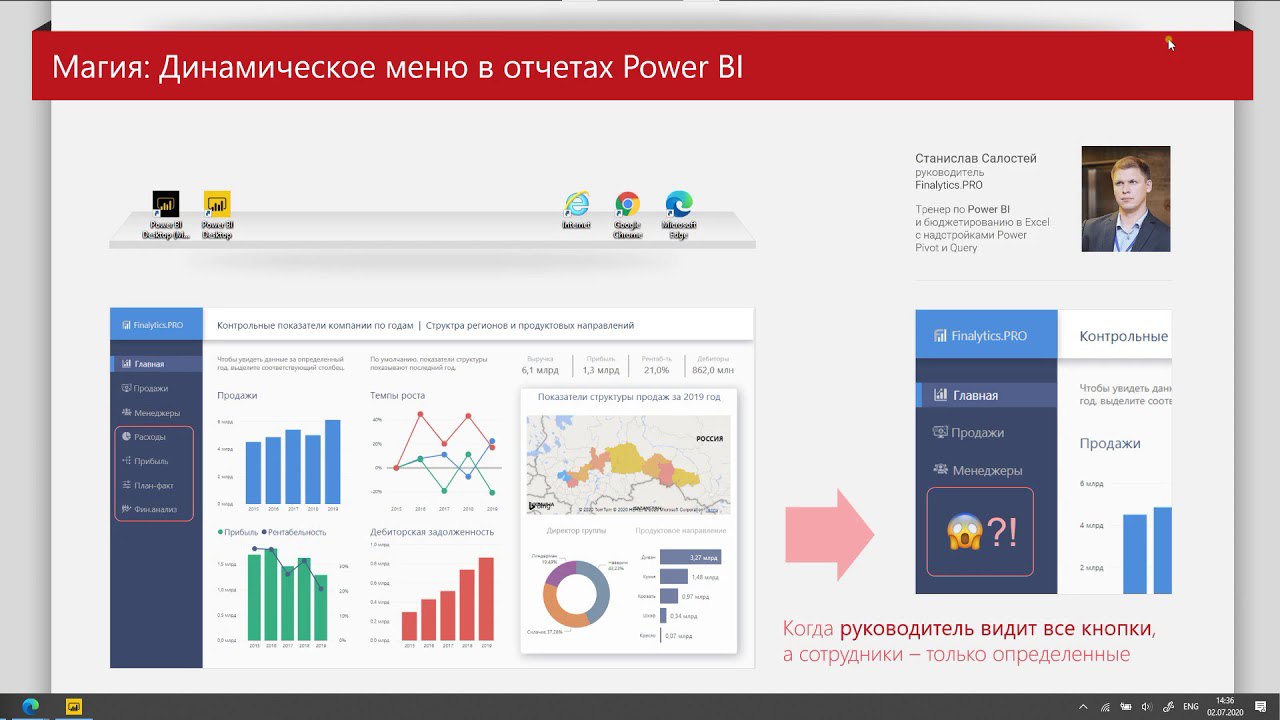Show hidden tray icons chevron

1084,706
